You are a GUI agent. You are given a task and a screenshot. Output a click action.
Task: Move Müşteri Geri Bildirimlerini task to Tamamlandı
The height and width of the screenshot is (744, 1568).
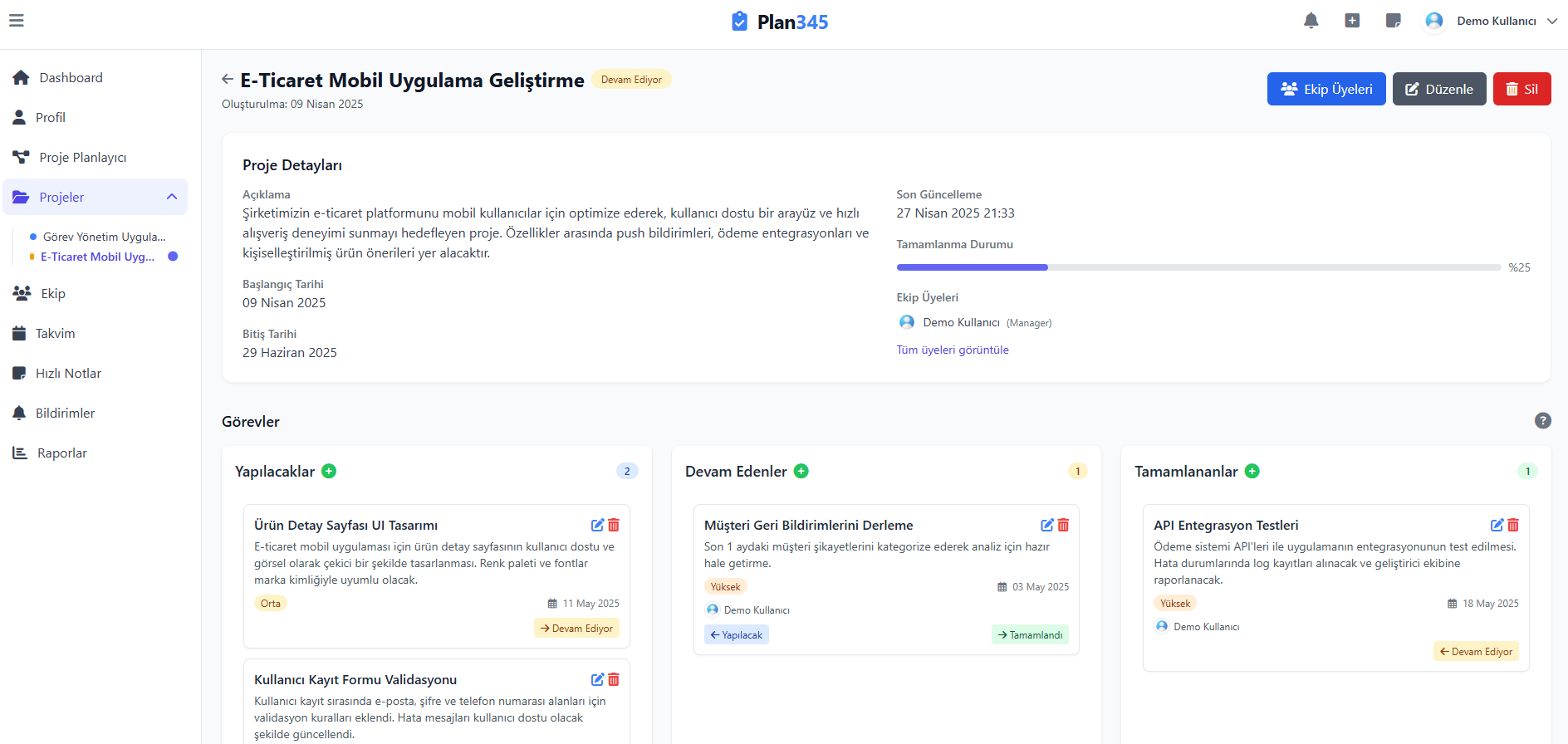[x=1030, y=635]
